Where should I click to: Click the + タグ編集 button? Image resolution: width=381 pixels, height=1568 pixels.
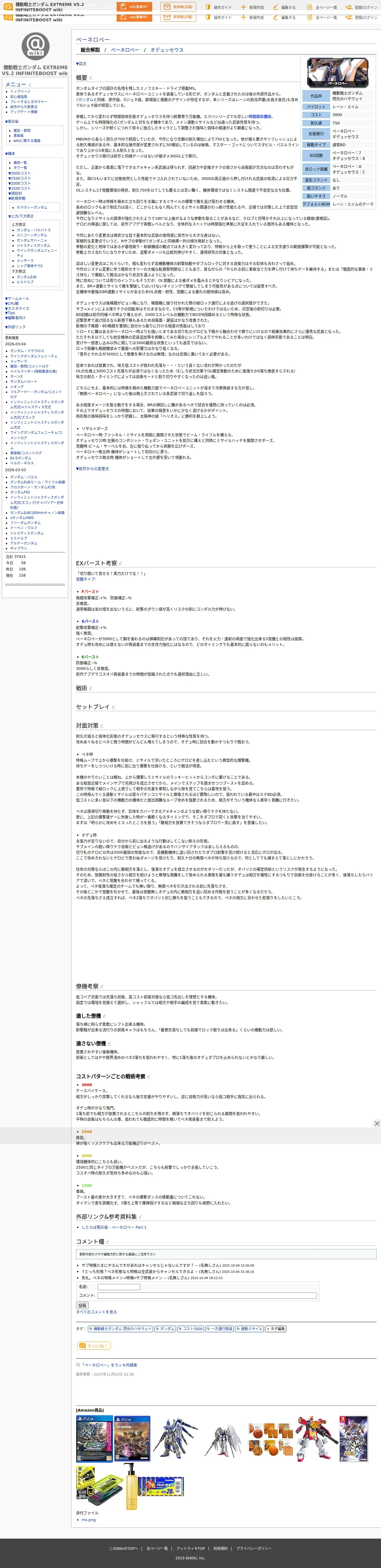tap(276, 1329)
